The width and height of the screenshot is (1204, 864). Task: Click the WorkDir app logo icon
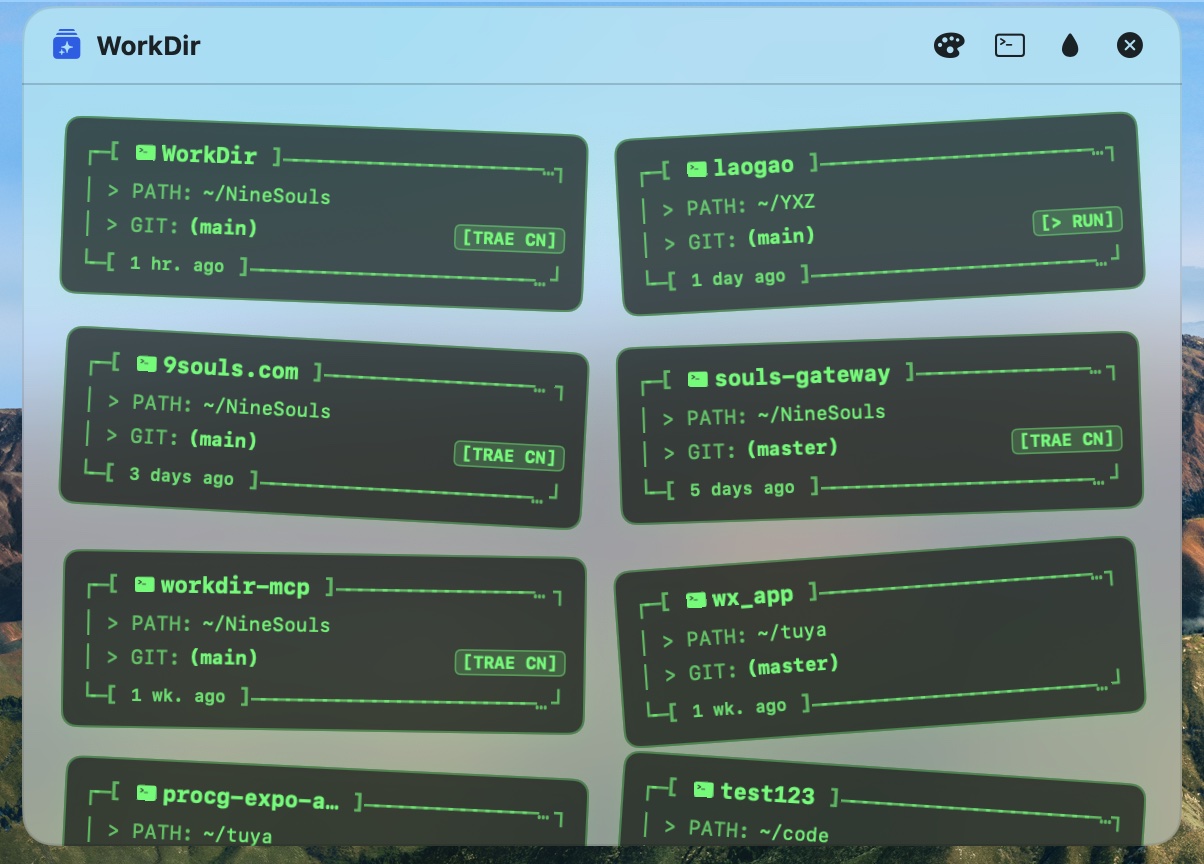(x=66, y=45)
